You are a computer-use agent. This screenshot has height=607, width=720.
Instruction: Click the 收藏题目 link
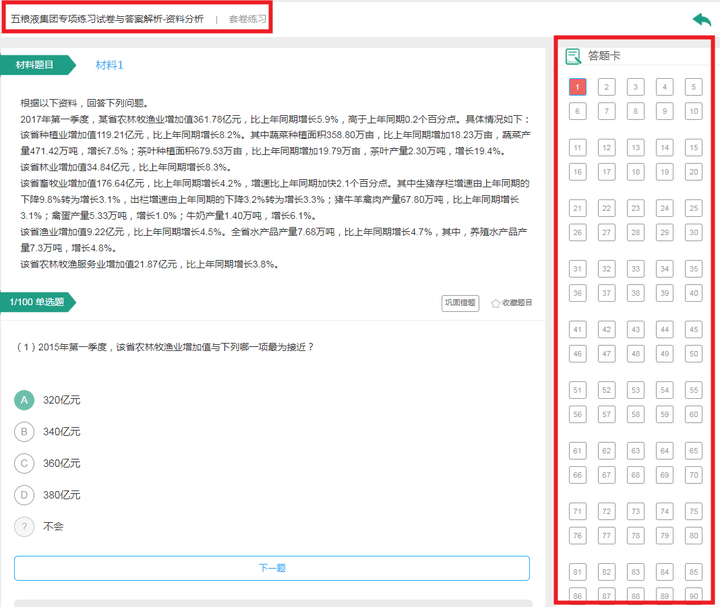click(x=517, y=303)
